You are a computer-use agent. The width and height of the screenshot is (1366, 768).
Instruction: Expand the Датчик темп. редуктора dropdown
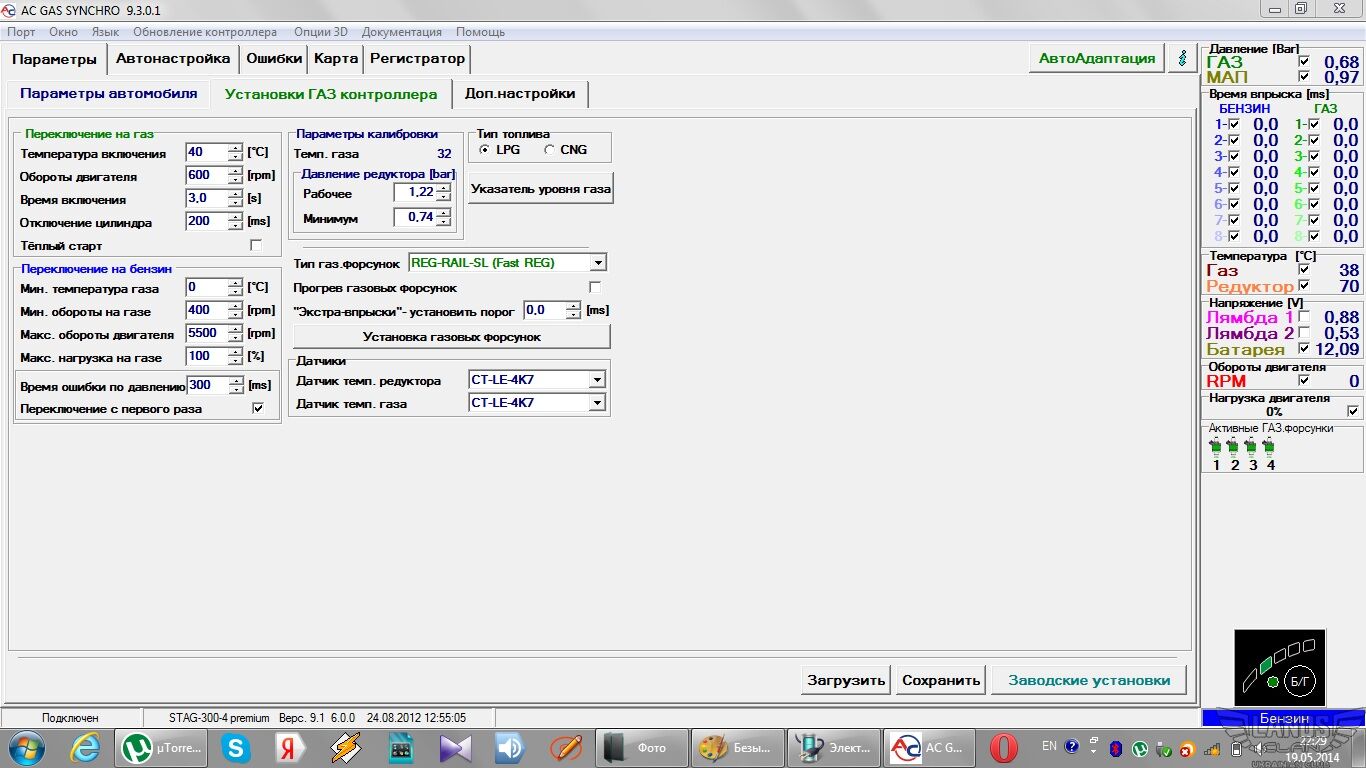[x=597, y=380]
